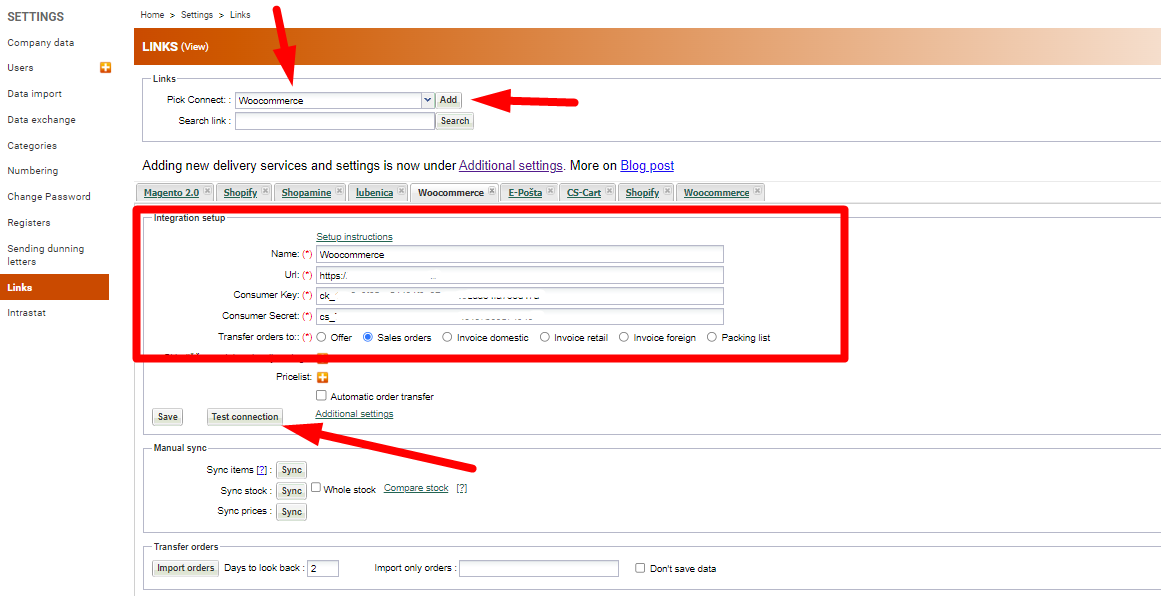Open the underlined Woocommerce tab at the end
This screenshot has height=596, width=1161.
pos(716,192)
